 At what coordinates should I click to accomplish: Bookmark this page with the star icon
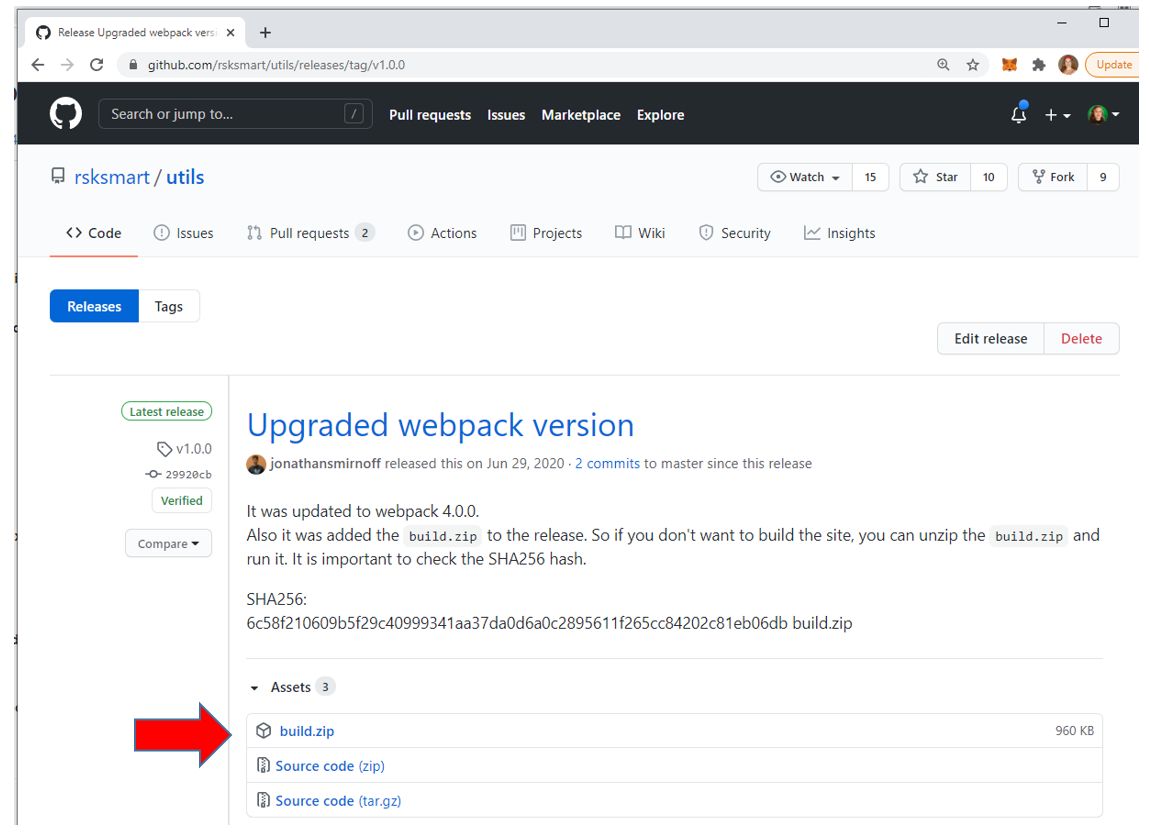972,65
